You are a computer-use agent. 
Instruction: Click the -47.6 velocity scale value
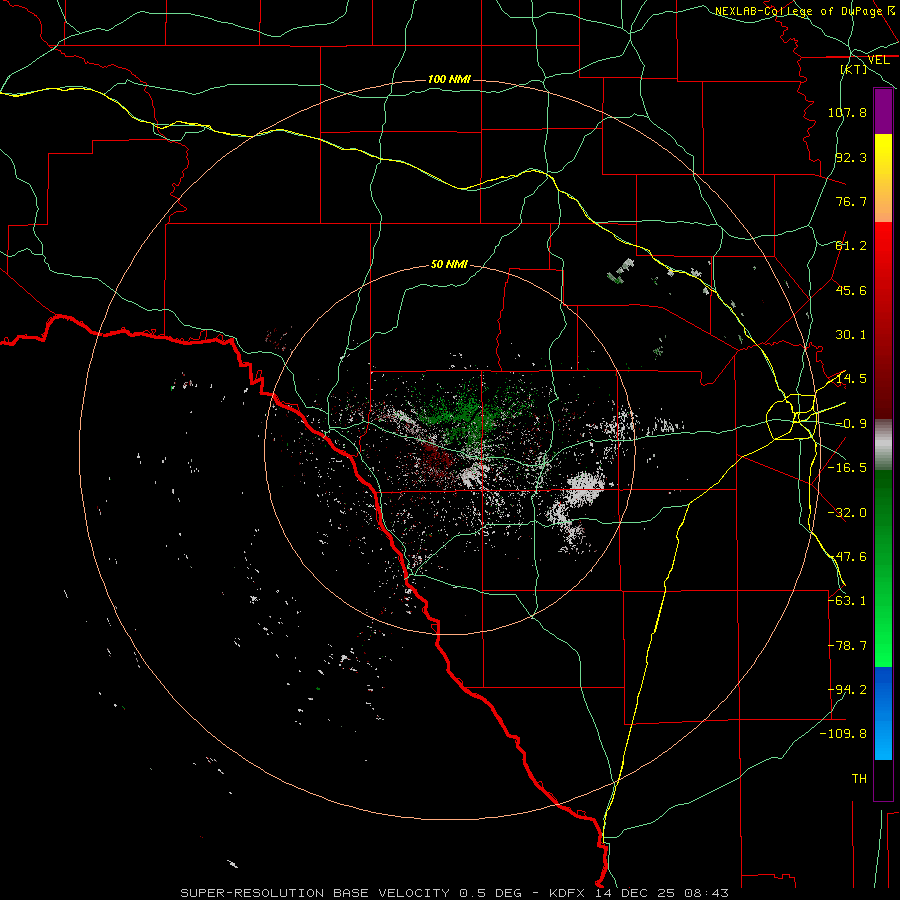point(847,557)
